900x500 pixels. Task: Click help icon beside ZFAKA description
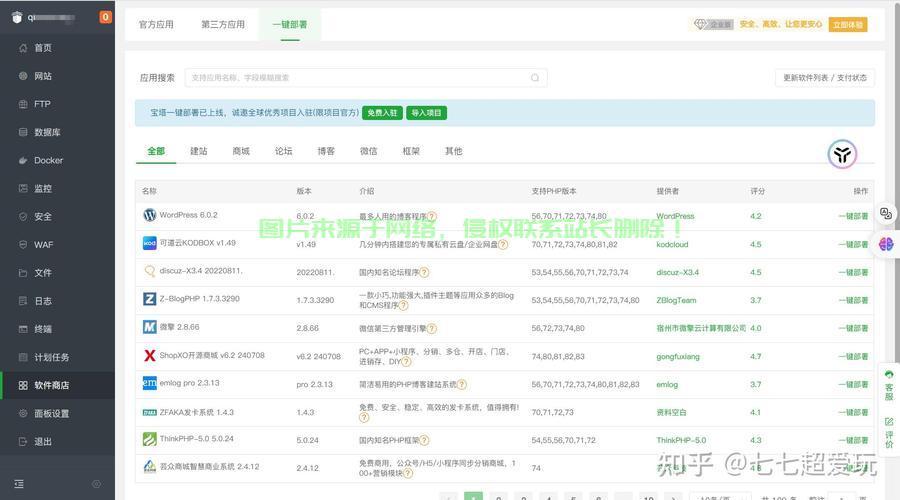tap(364, 418)
